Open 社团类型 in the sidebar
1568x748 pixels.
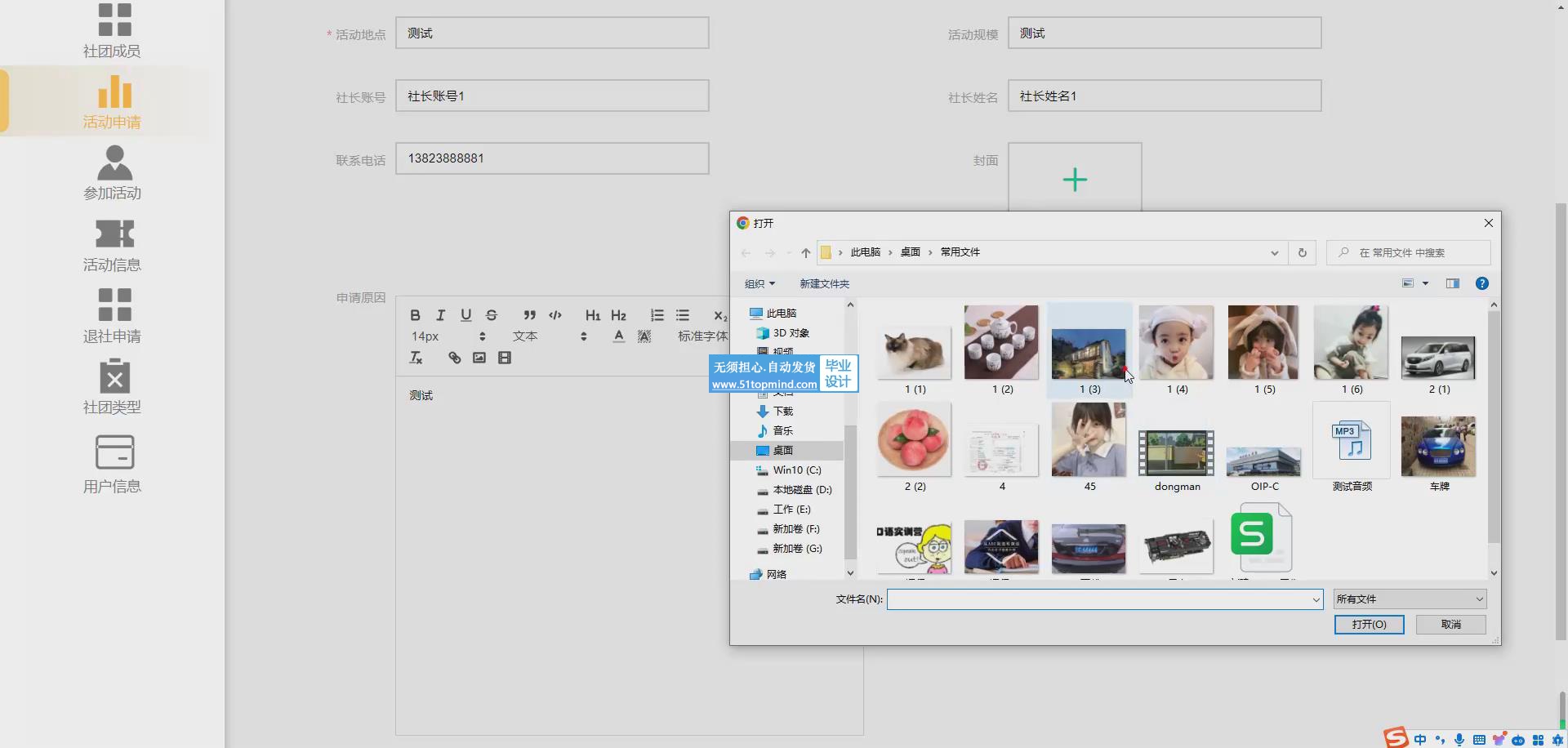pyautogui.click(x=112, y=387)
